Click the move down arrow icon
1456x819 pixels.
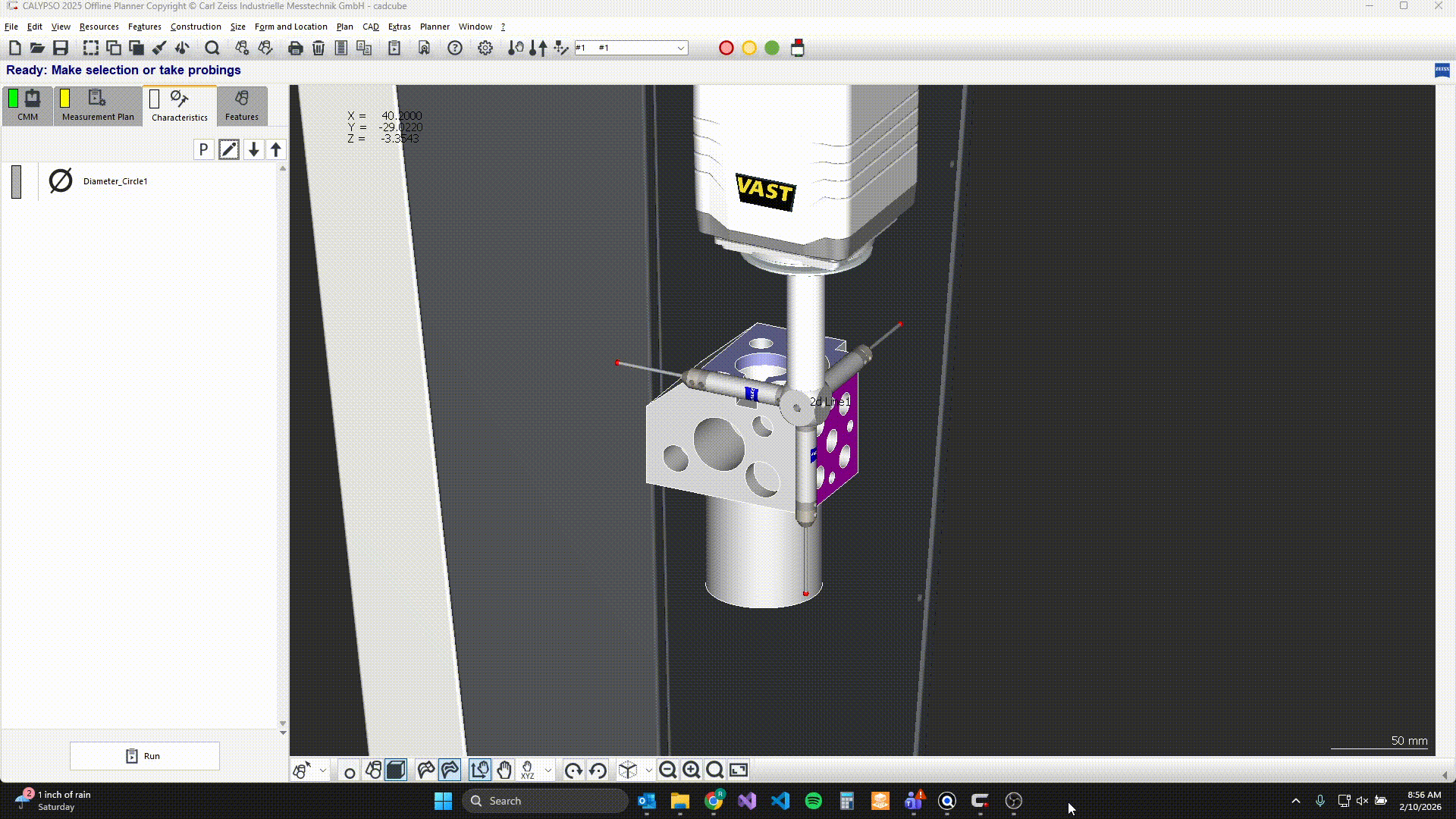click(x=254, y=150)
